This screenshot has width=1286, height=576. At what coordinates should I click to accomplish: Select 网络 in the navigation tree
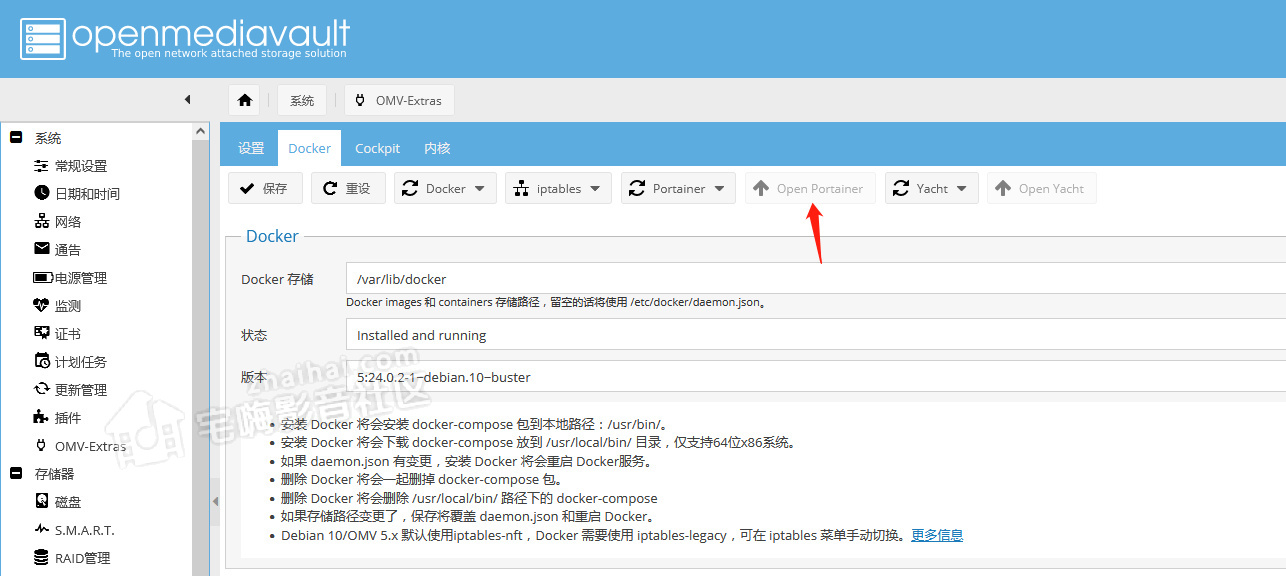coord(68,222)
